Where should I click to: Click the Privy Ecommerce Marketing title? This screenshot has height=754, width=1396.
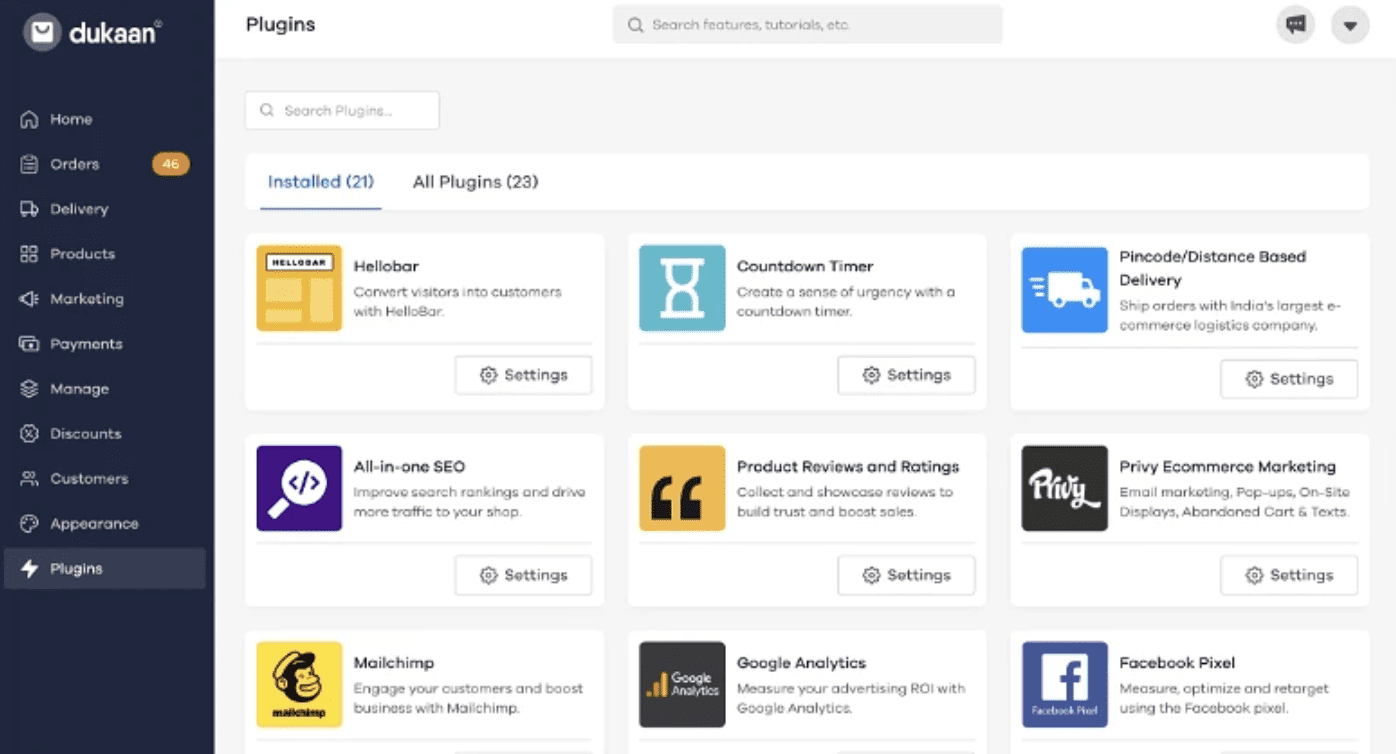tap(1227, 466)
